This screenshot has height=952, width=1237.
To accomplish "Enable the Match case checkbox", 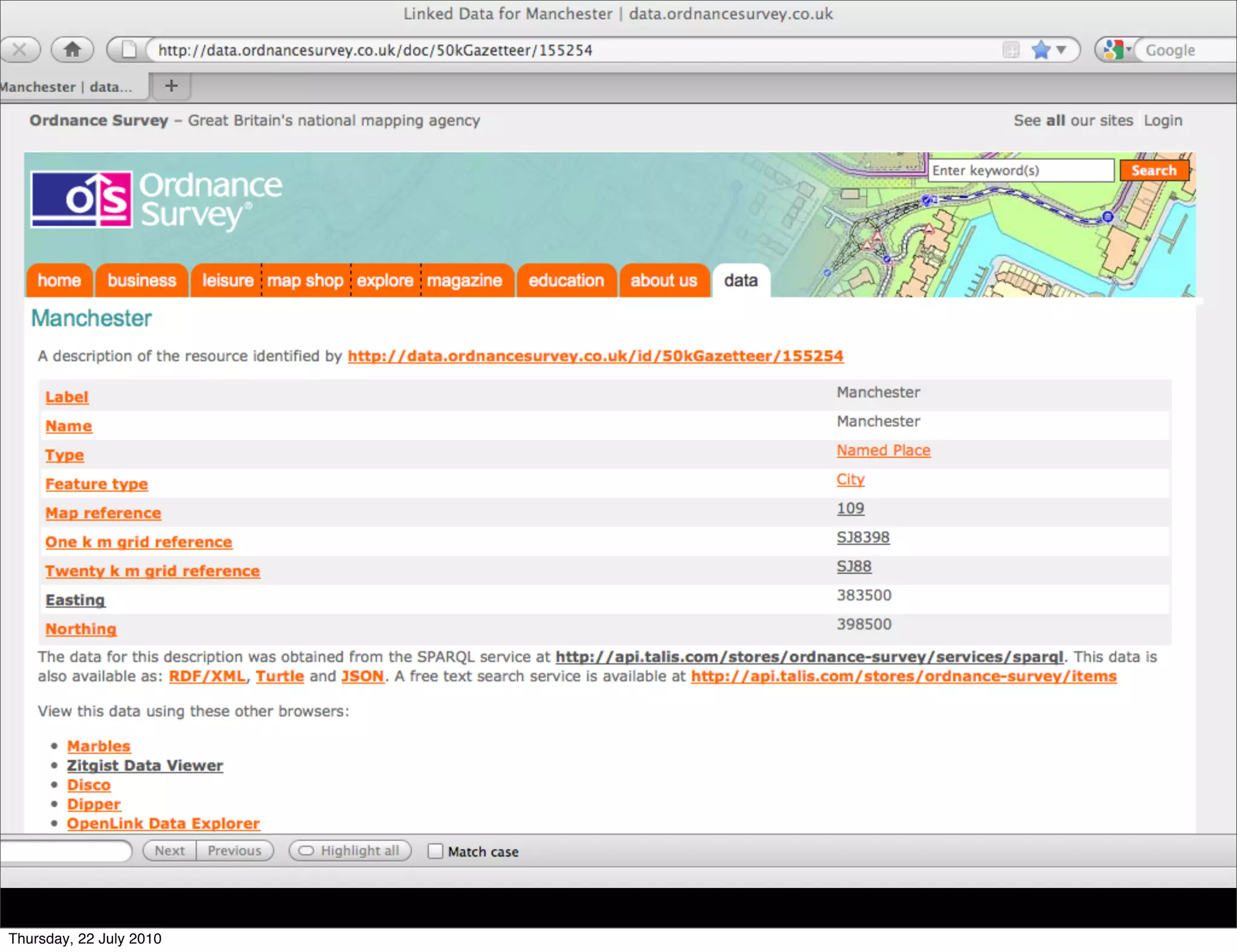I will (x=435, y=851).
